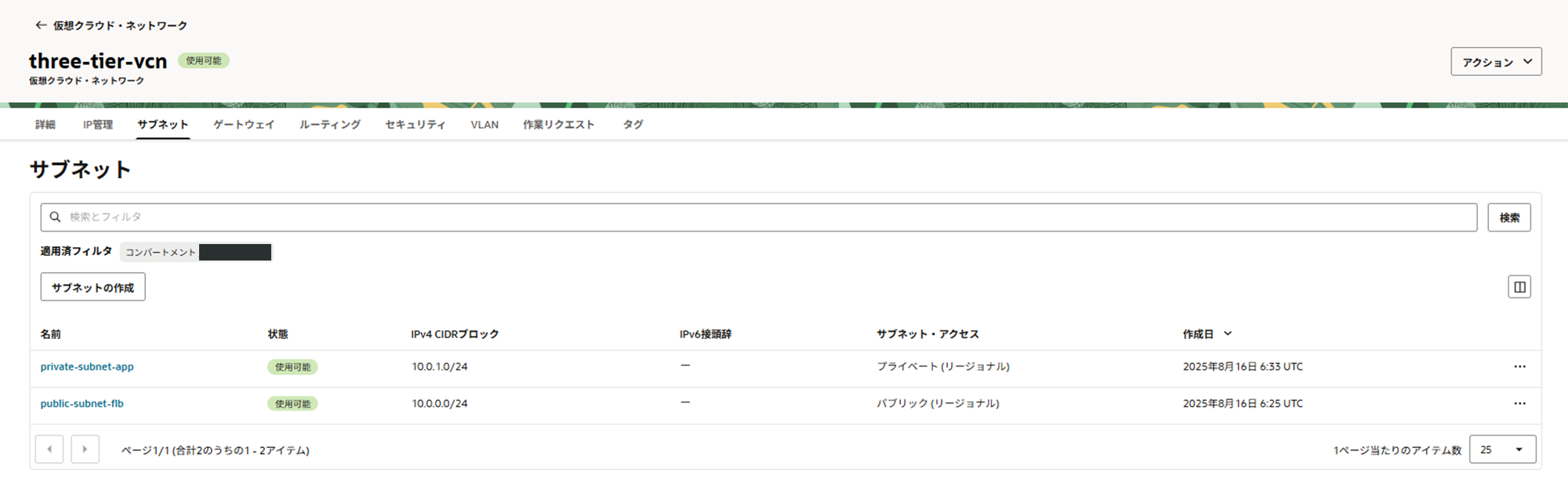
Task: Click the パブリック (リージョナル) cell
Action: pyautogui.click(x=938, y=404)
